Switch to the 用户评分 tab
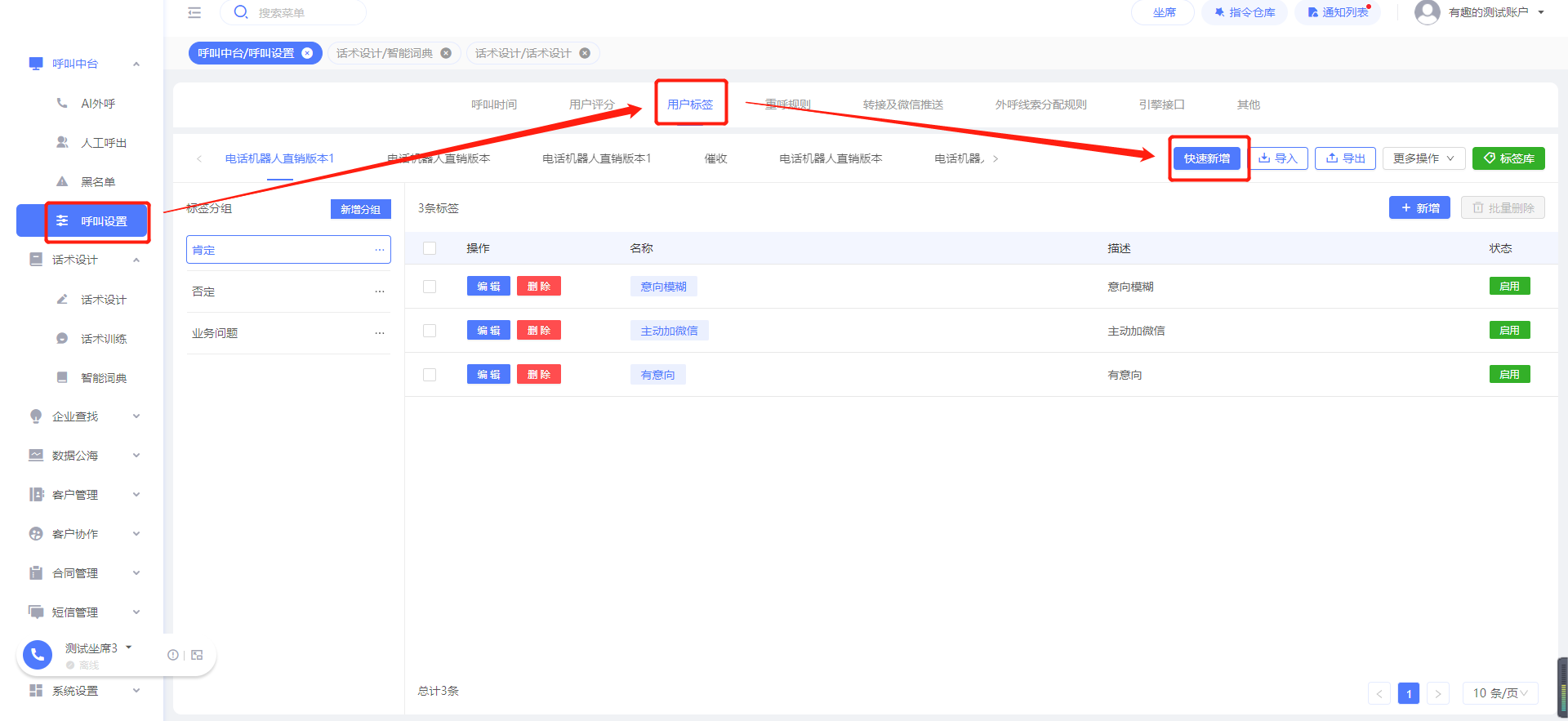This screenshot has height=721, width=1568. click(x=591, y=105)
